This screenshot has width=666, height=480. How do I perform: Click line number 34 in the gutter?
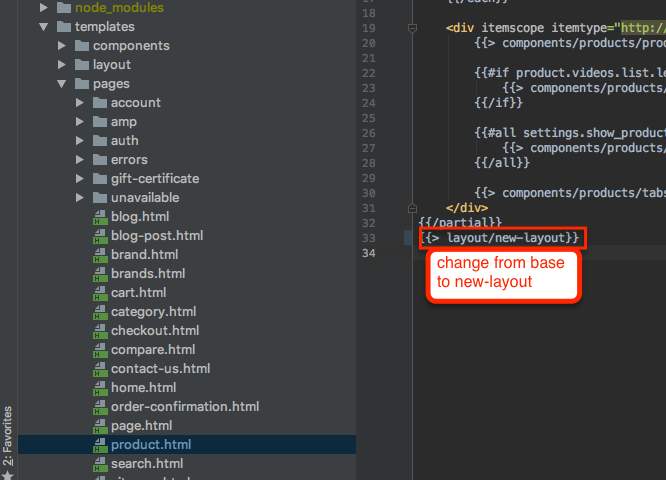pyautogui.click(x=368, y=253)
